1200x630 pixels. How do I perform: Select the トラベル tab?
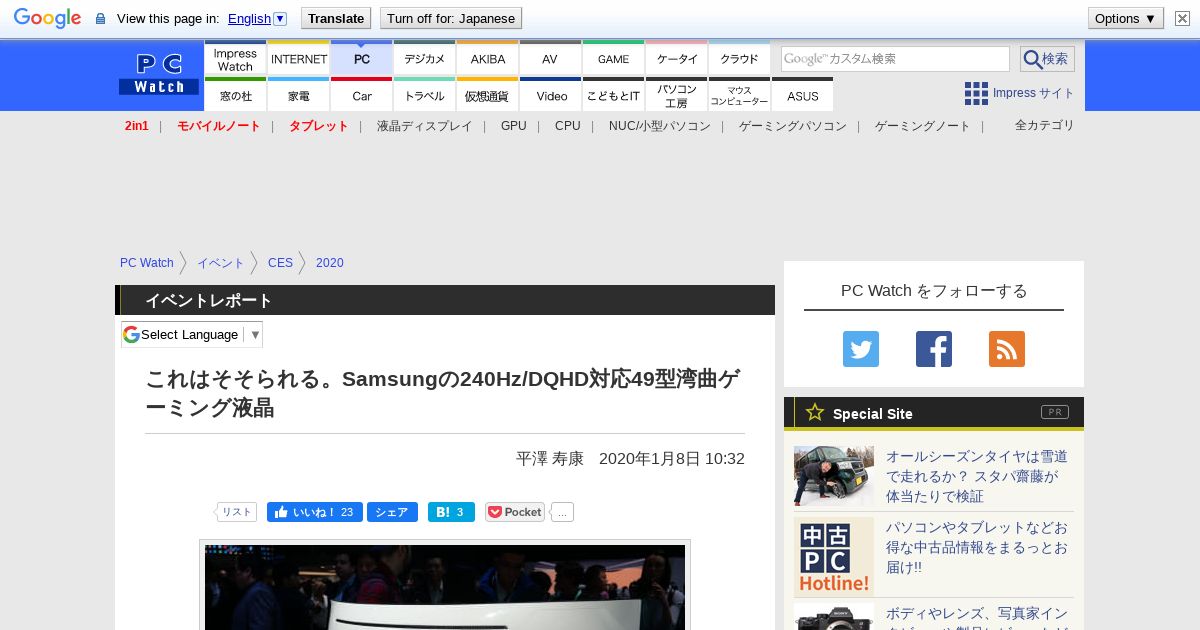[x=425, y=95]
